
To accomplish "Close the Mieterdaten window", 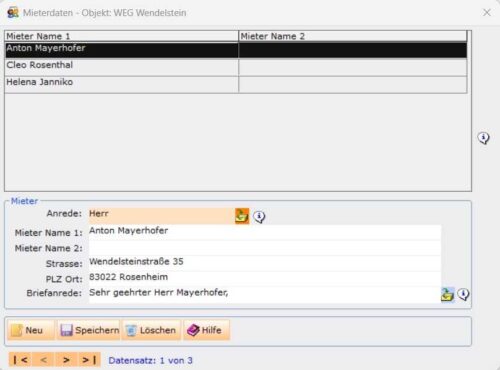I will tap(487, 13).
